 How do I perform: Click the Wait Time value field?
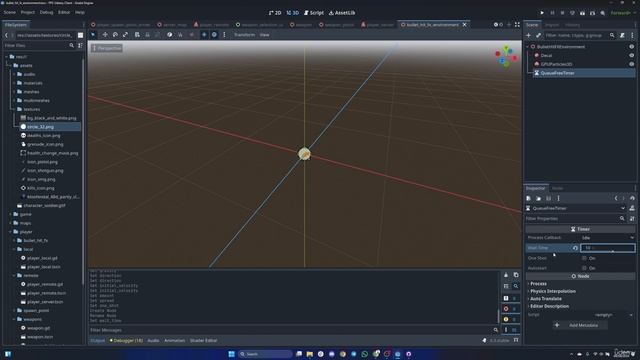tap(608, 248)
